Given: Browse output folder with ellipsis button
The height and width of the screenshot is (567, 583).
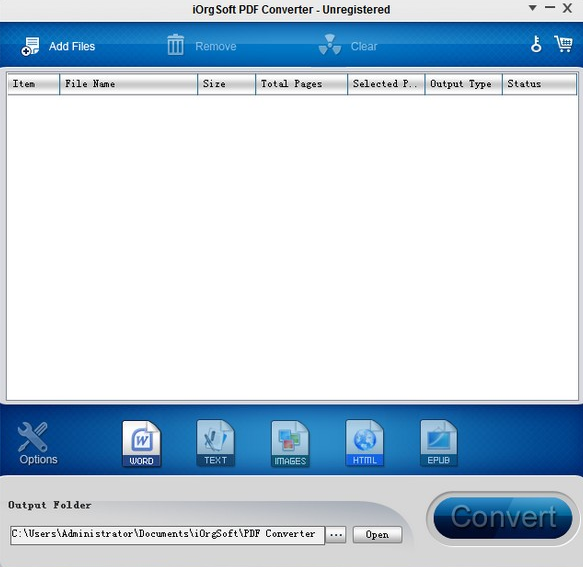Looking at the screenshot, I should [x=336, y=535].
